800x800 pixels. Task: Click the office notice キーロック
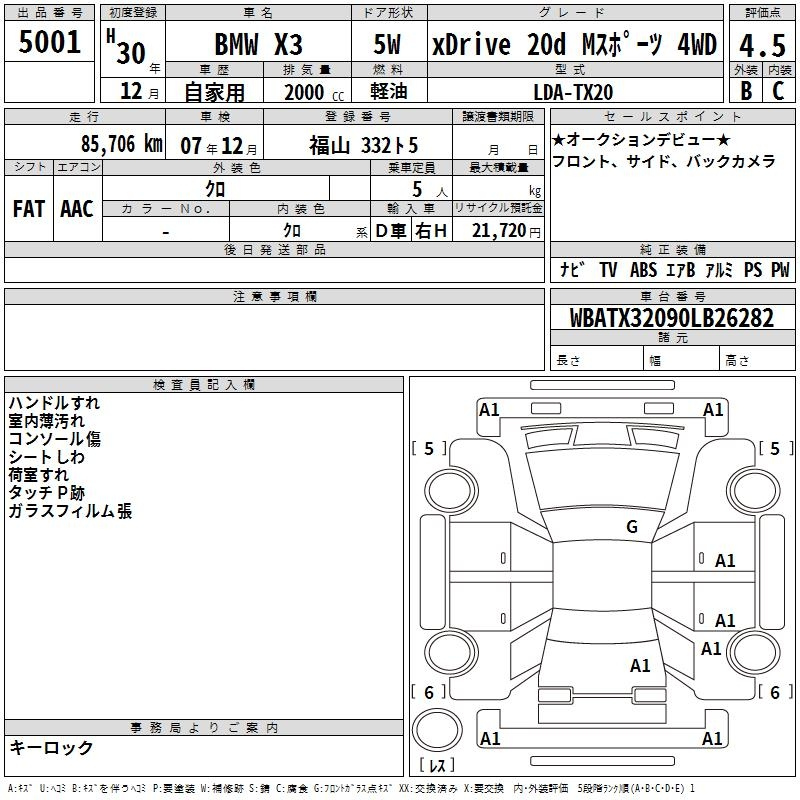point(51,747)
